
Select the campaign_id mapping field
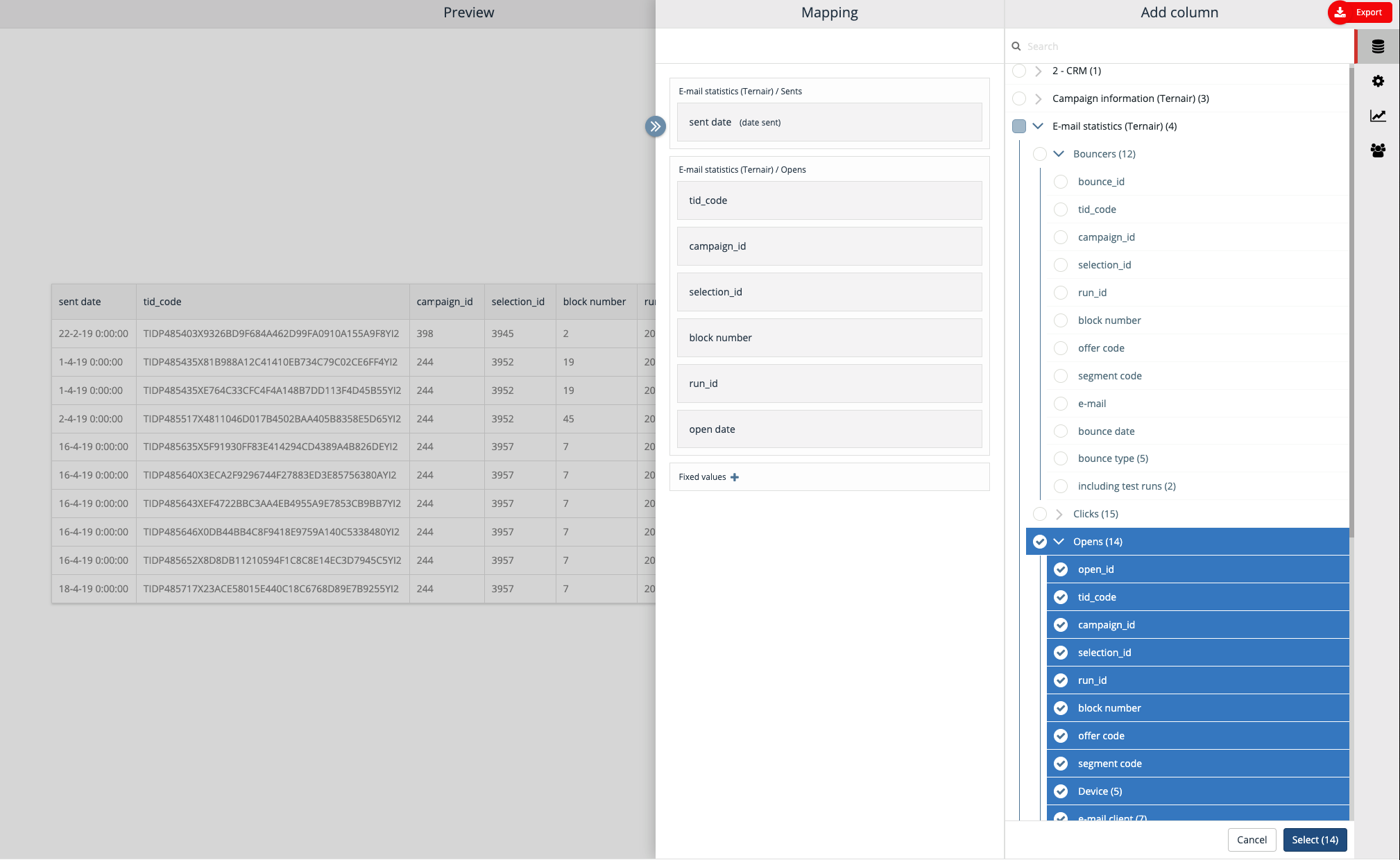[829, 246]
